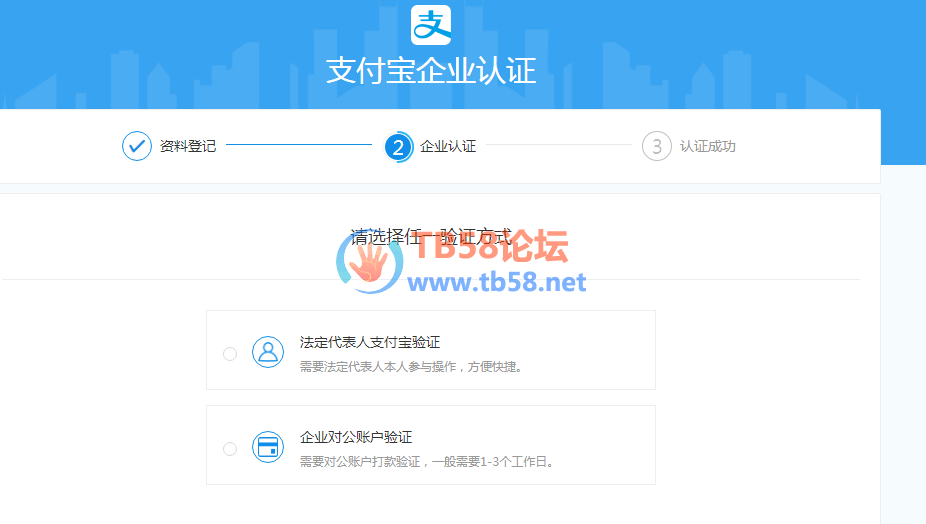926x524 pixels.
Task: Click the step 2 number circle icon
Action: [x=398, y=146]
